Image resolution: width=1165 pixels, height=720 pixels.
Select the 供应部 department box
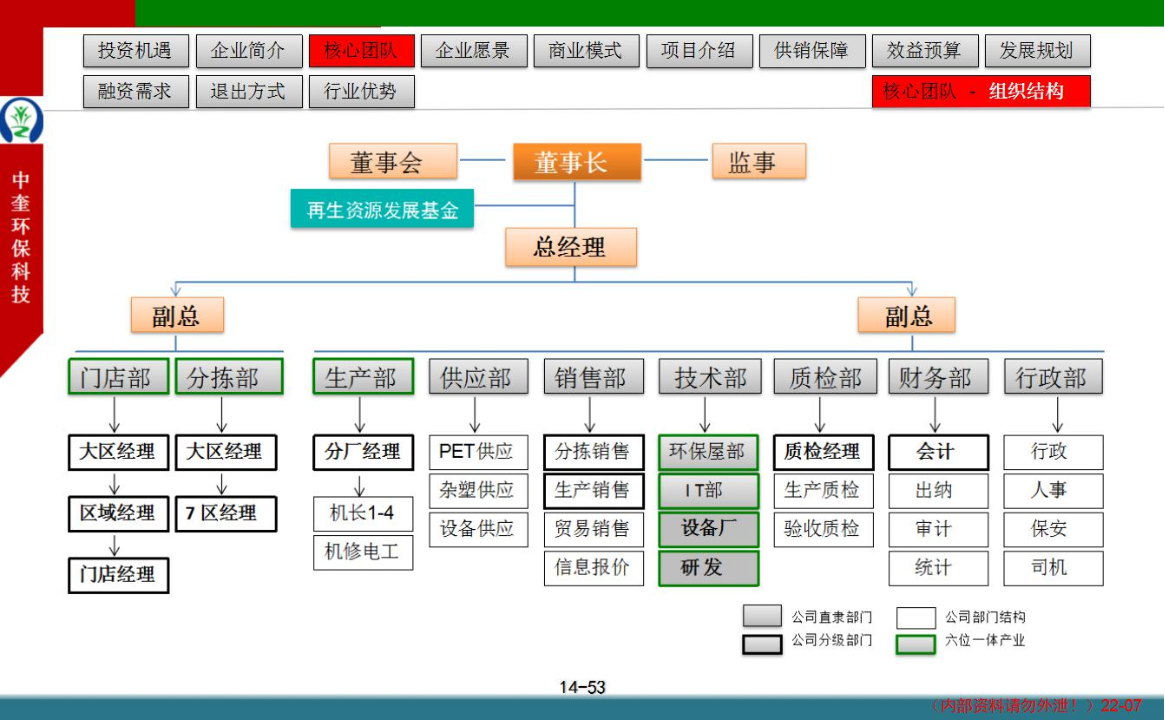point(478,377)
